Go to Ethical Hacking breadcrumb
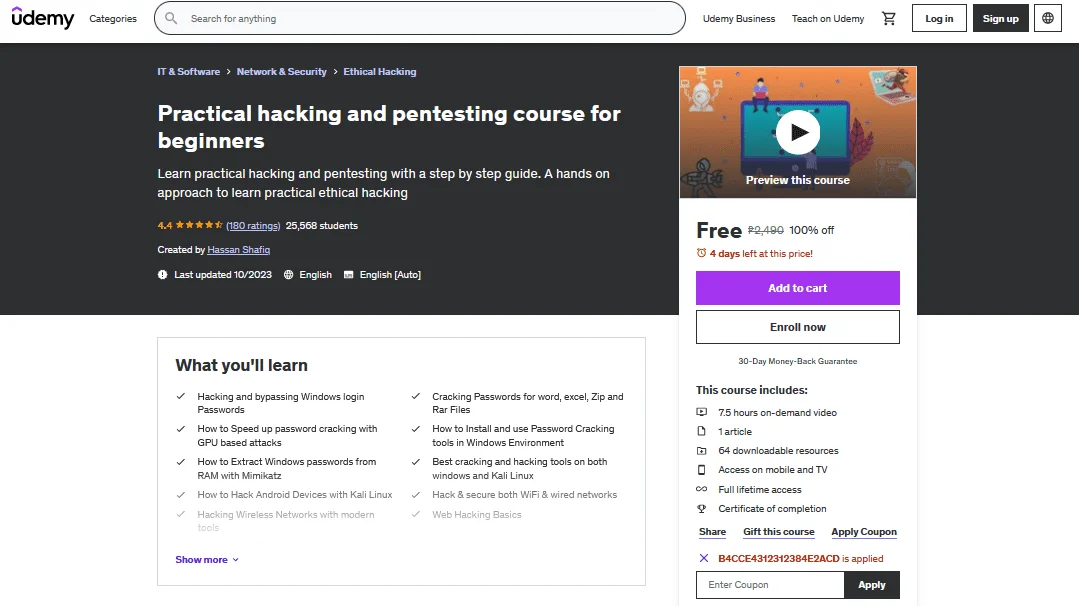 [380, 72]
